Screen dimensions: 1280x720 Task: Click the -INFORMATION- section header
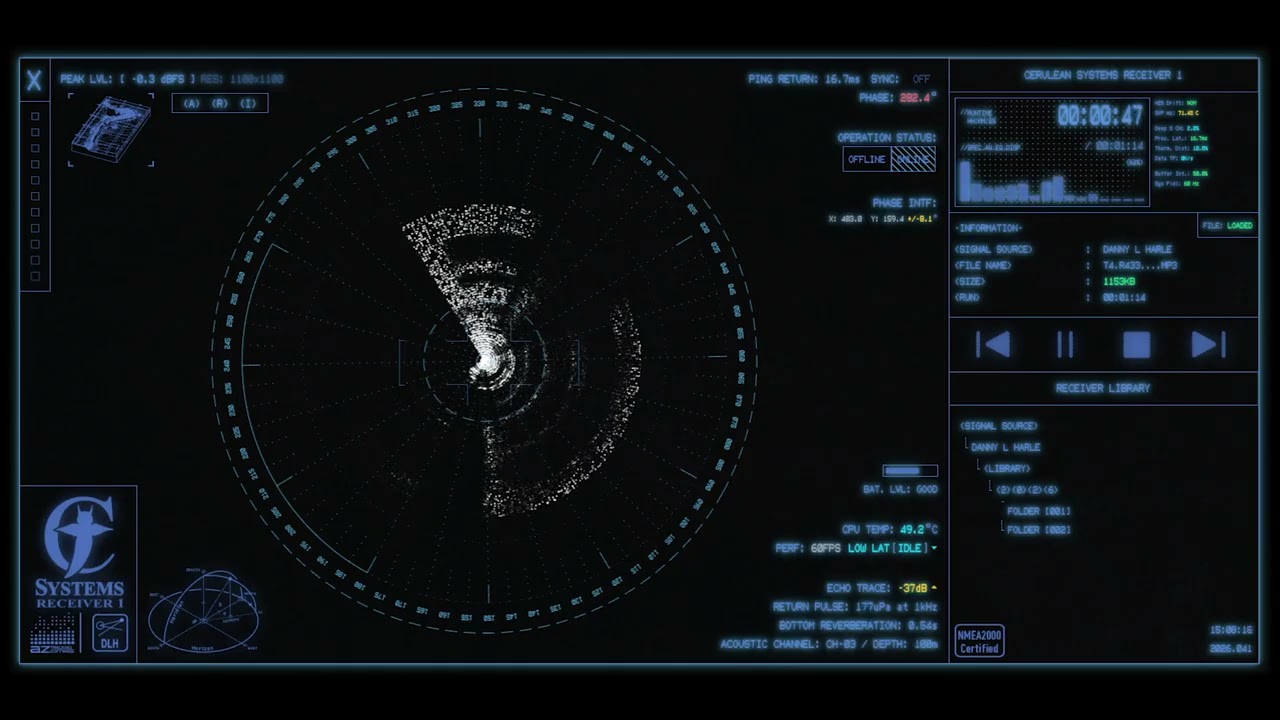[x=988, y=228]
